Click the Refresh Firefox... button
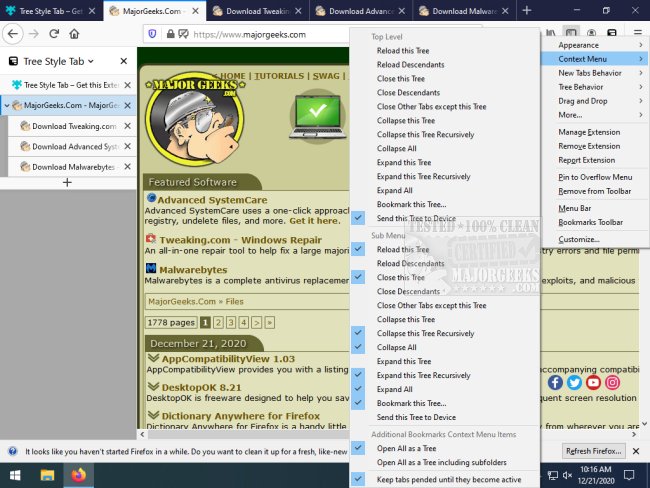The height and width of the screenshot is (488, 650). (593, 451)
